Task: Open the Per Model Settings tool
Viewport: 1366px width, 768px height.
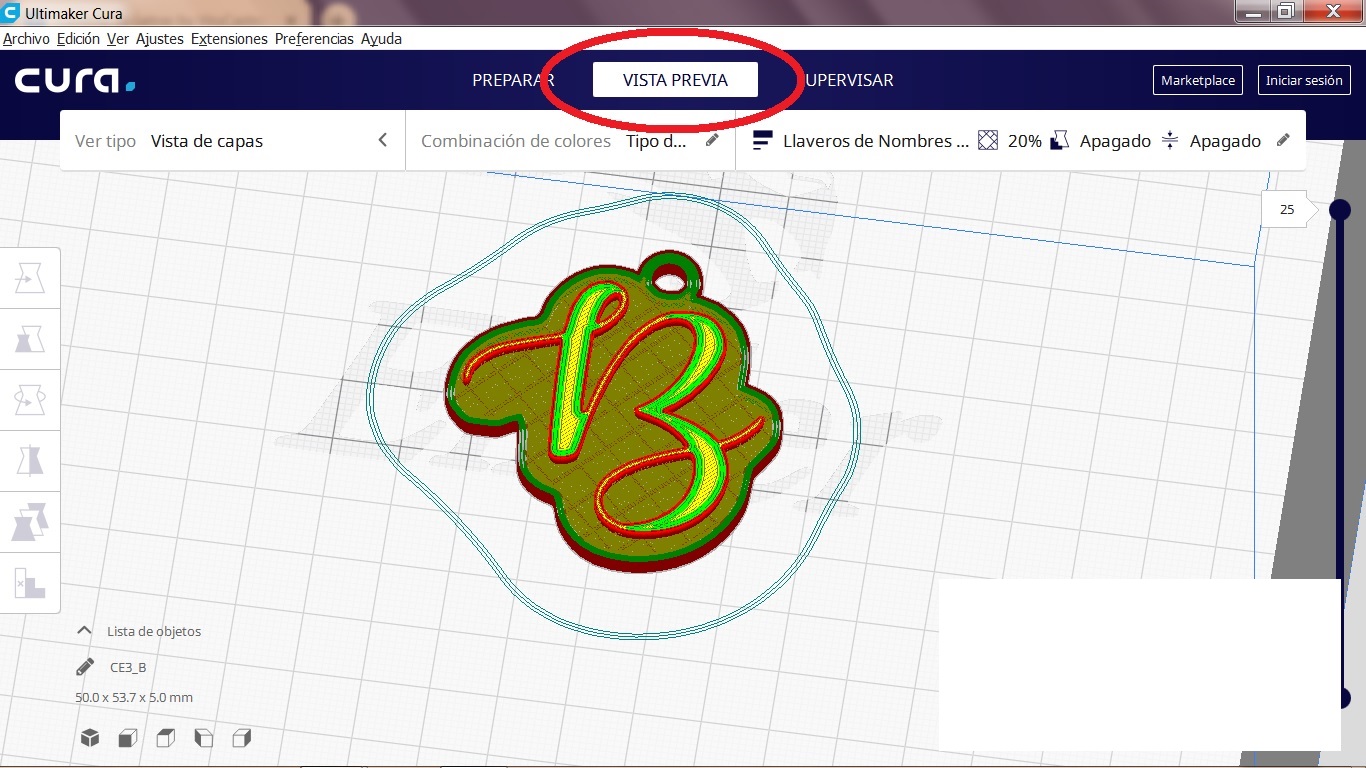Action: click(x=30, y=522)
